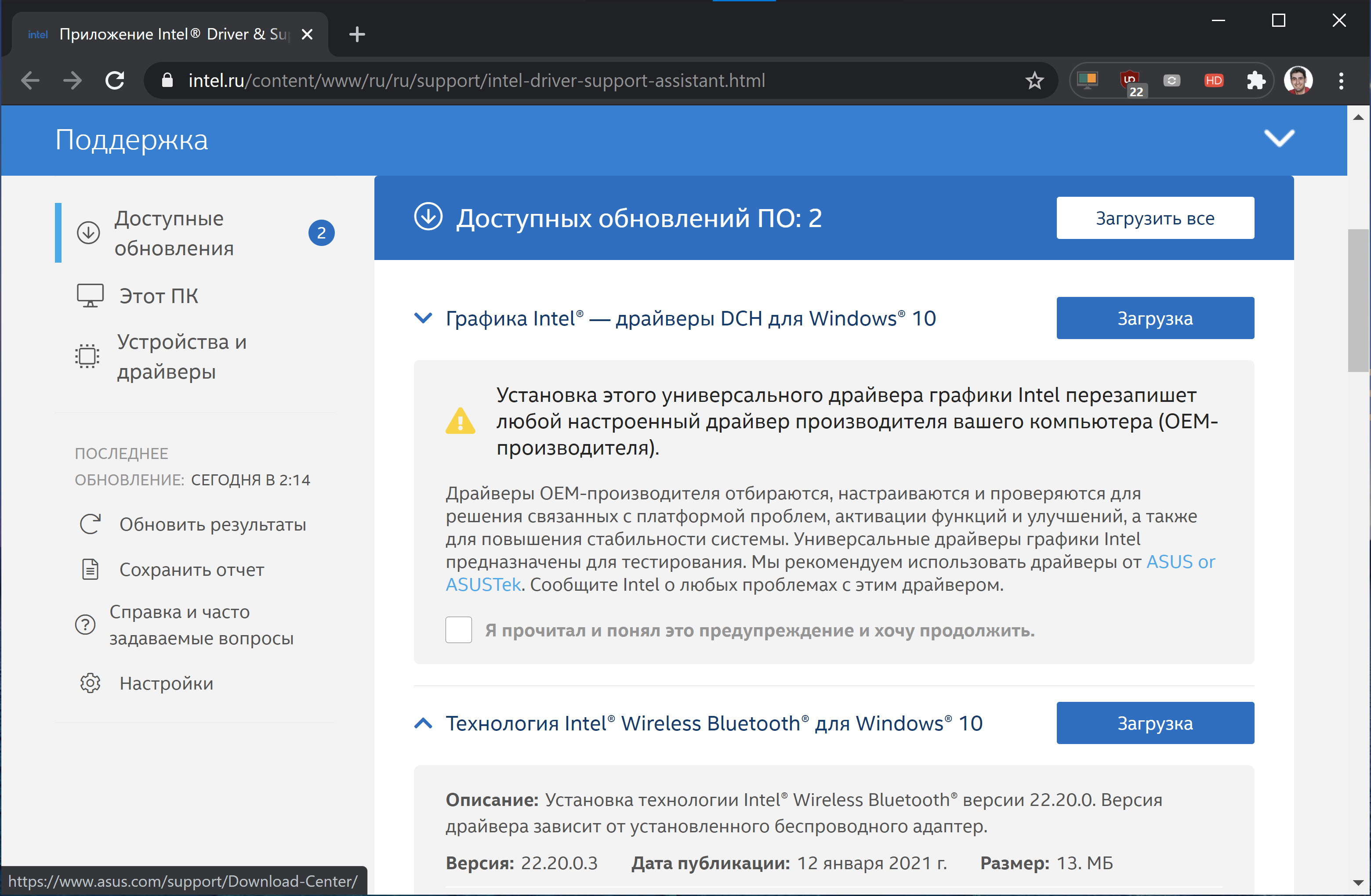Open a new browser tab with plus
Screen dimensions: 1371x896
(x=356, y=34)
